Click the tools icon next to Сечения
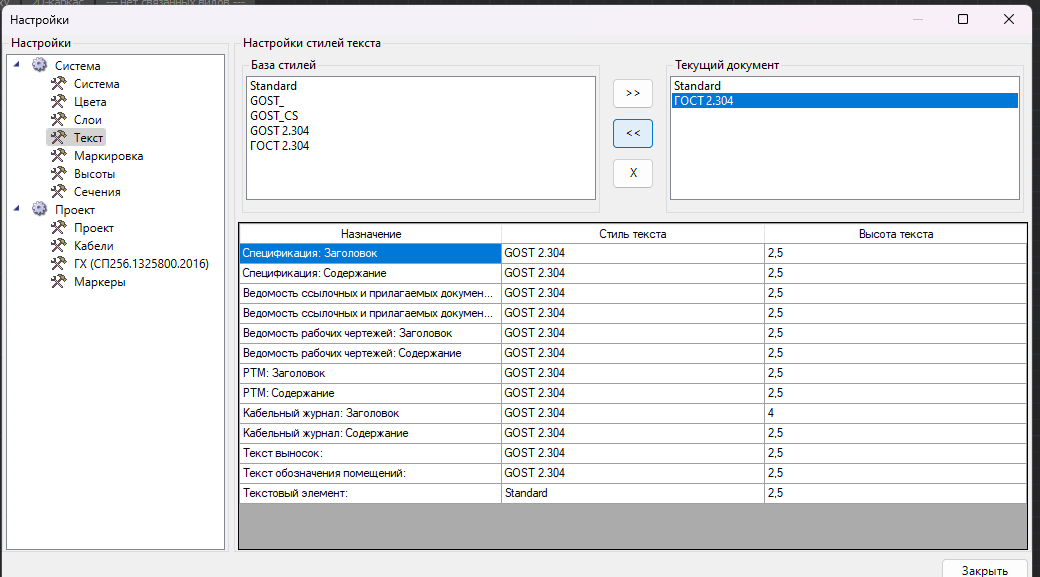The width and height of the screenshot is (1040, 577). point(58,192)
